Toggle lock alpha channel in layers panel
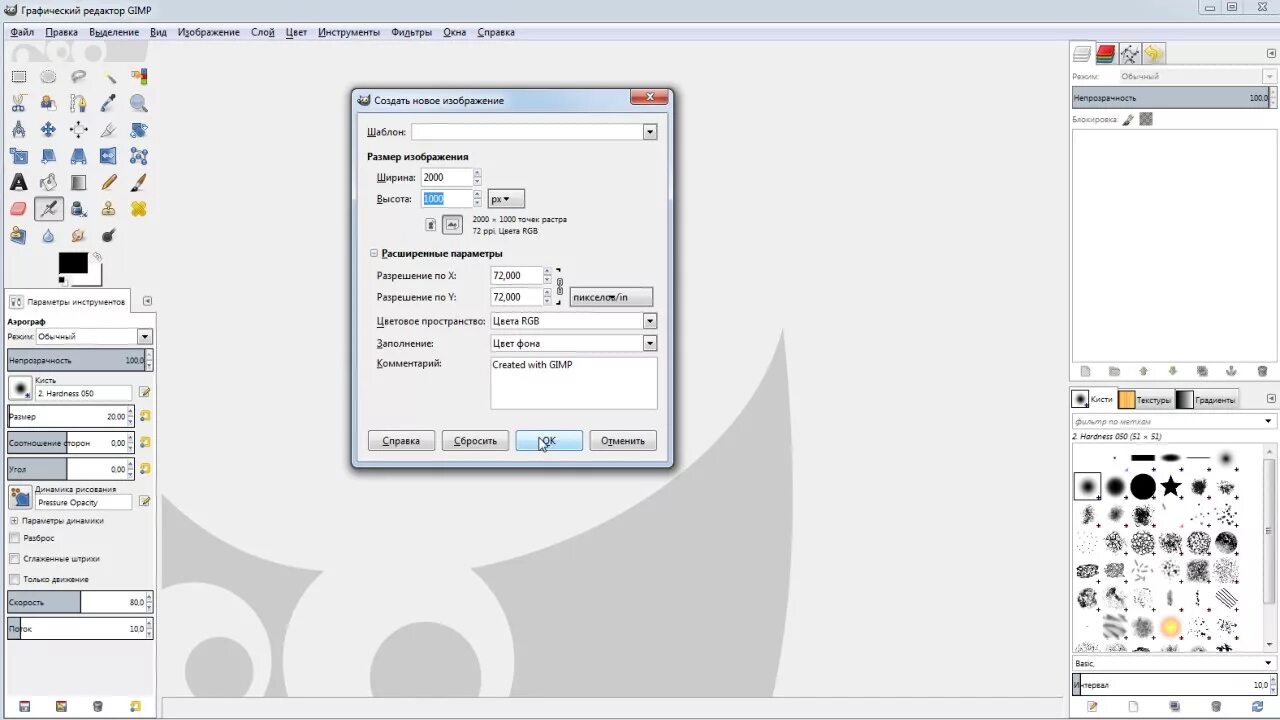This screenshot has height=720, width=1280. 1146,119
